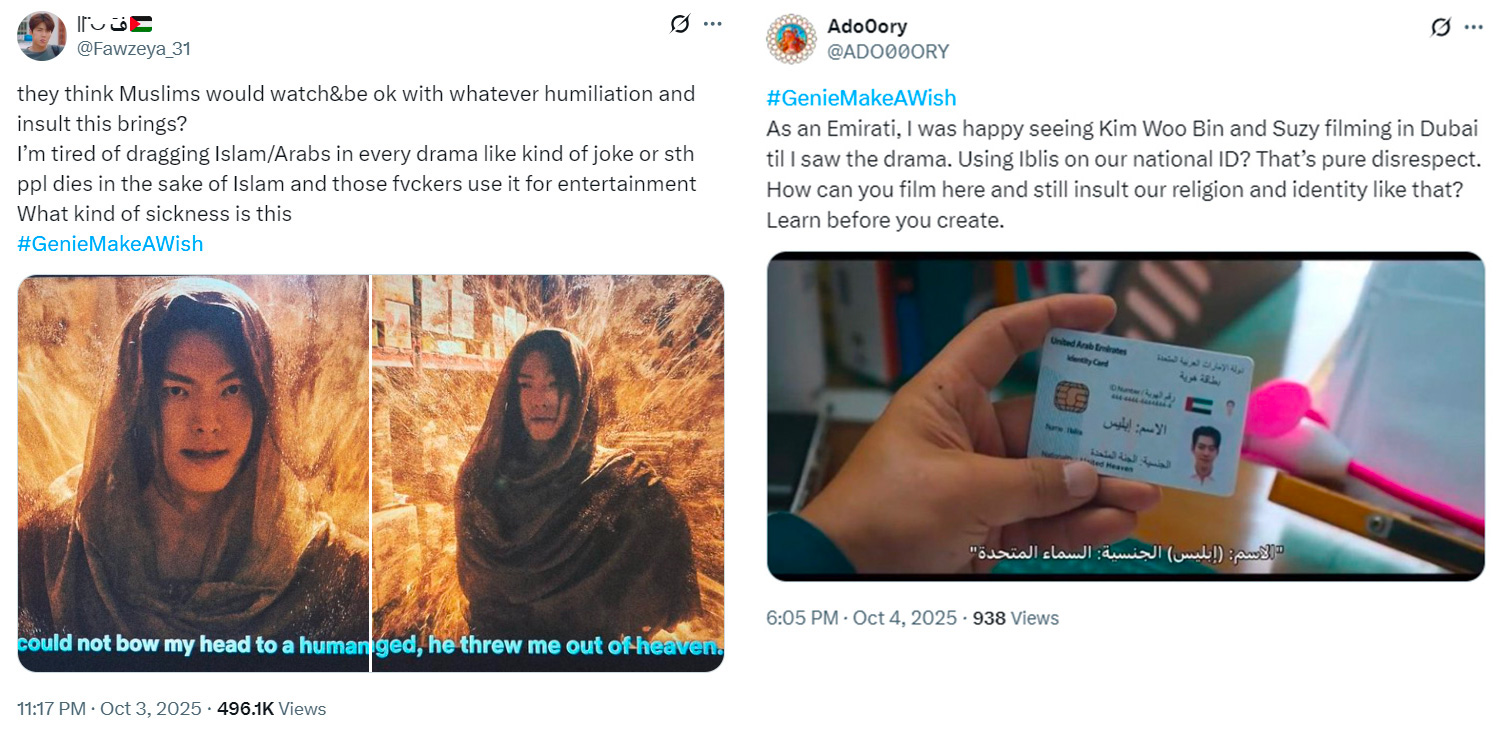Click the Grok icon on Ado0ory's tweet
The height and width of the screenshot is (733, 1500).
pos(1441,27)
